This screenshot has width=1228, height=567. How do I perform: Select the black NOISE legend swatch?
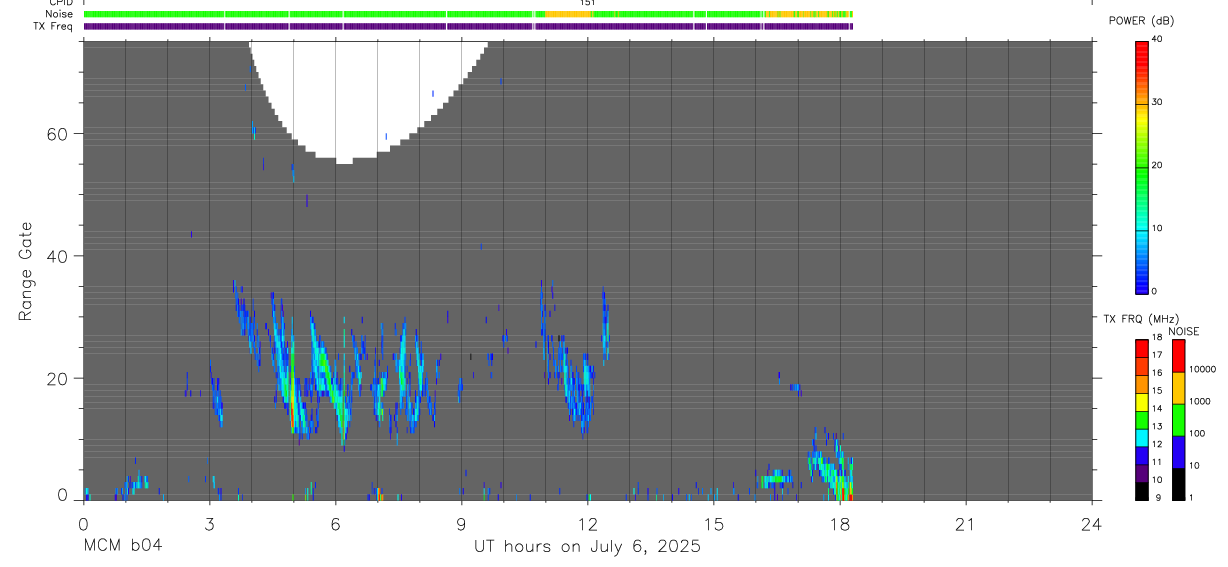1178,484
